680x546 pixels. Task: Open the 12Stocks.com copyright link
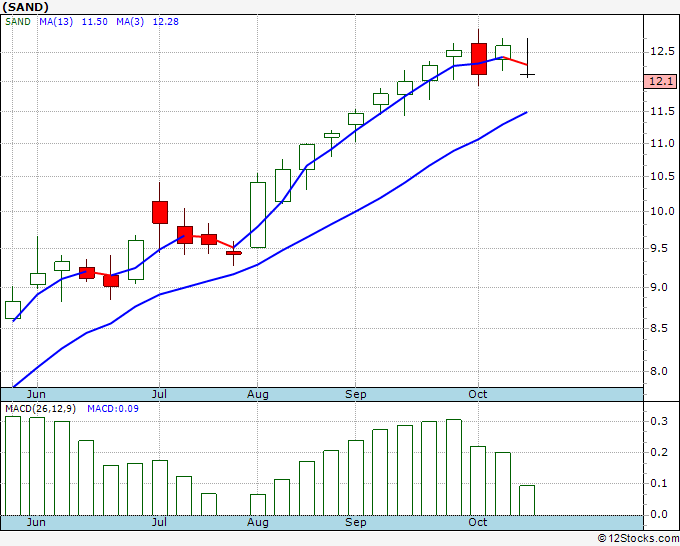(x=638, y=539)
